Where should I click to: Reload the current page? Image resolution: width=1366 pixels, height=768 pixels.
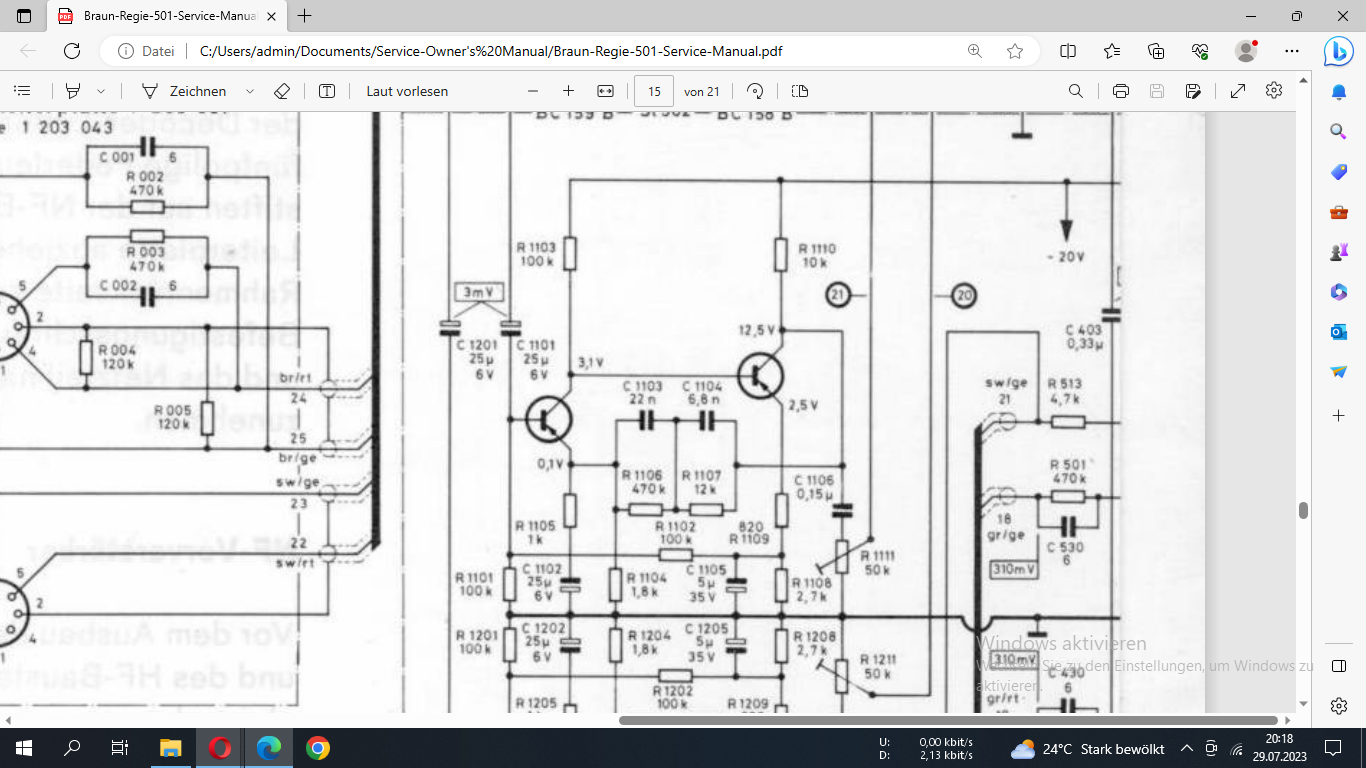(72, 51)
